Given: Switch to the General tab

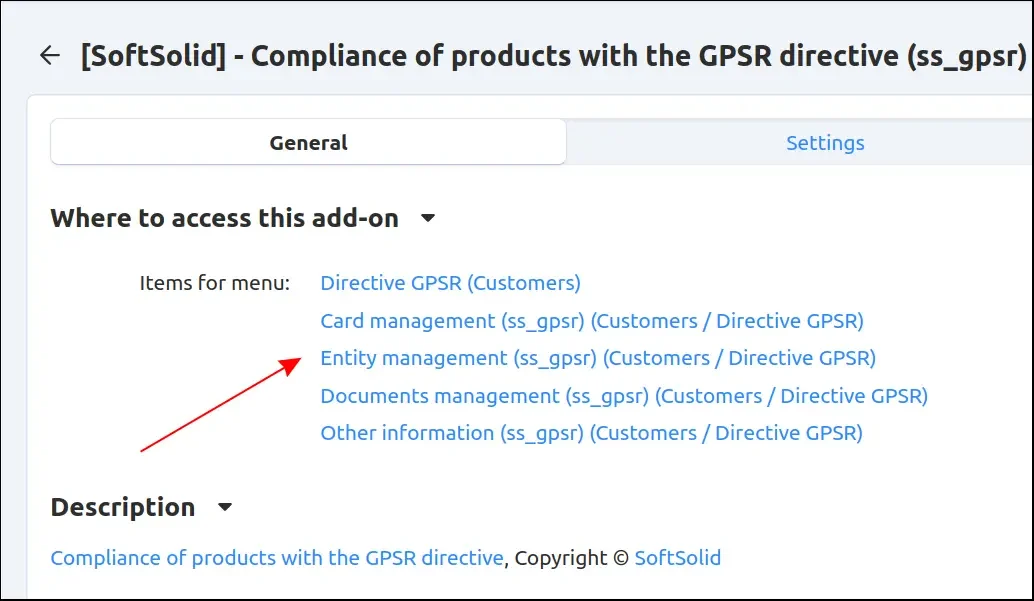Looking at the screenshot, I should pyautogui.click(x=308, y=143).
